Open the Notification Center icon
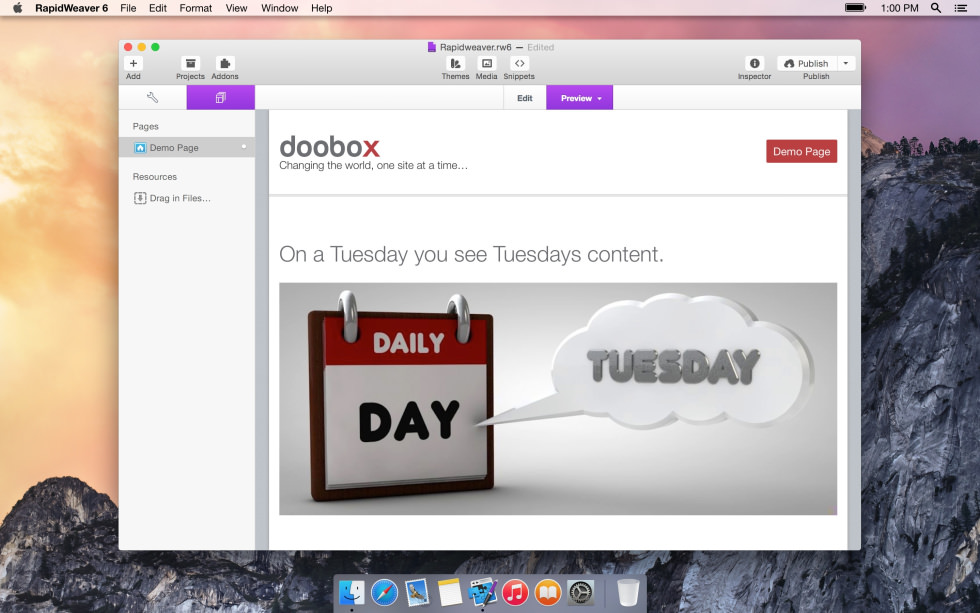The height and width of the screenshot is (613, 980). (x=961, y=8)
